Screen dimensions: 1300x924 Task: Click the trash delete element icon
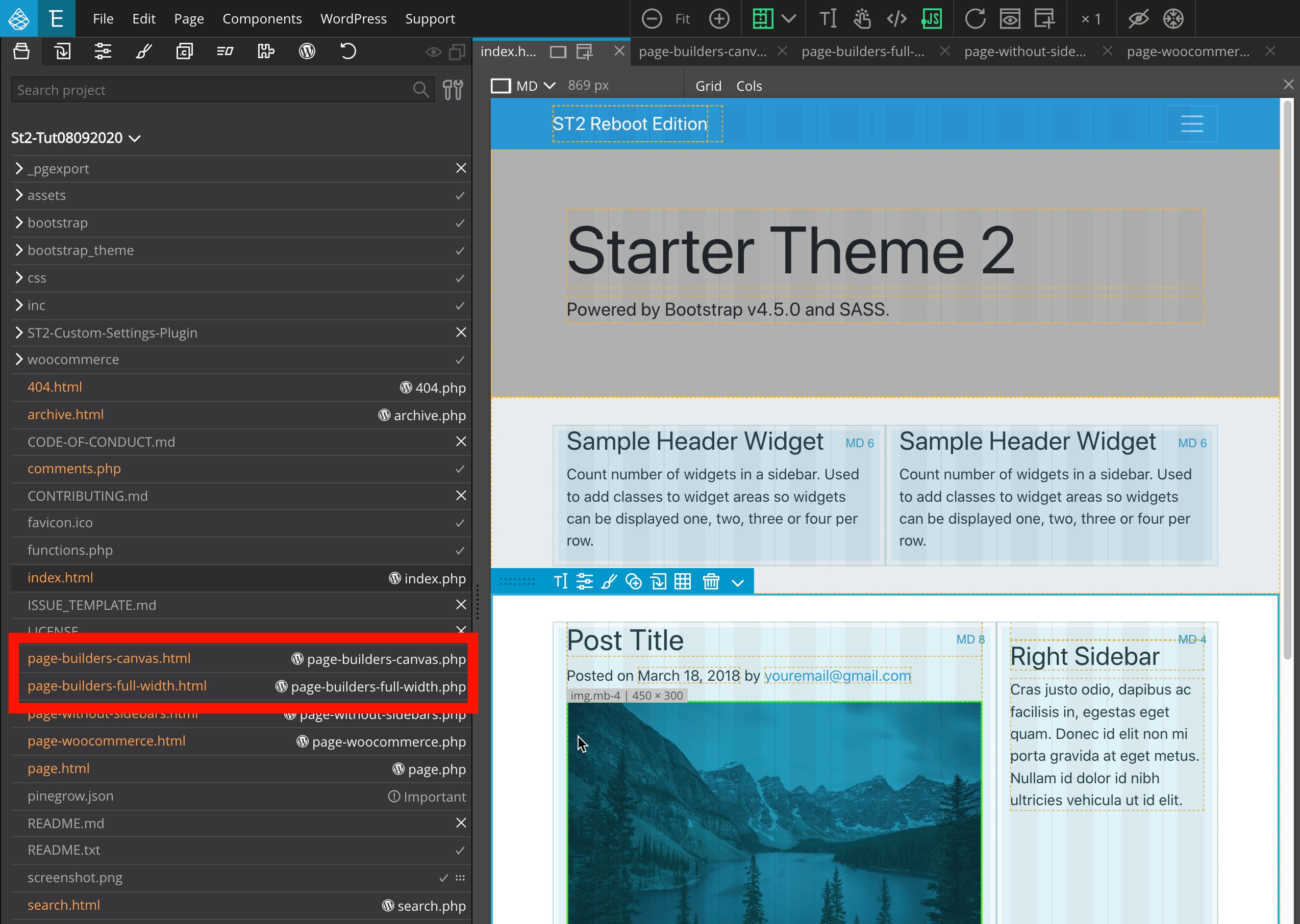point(711,581)
